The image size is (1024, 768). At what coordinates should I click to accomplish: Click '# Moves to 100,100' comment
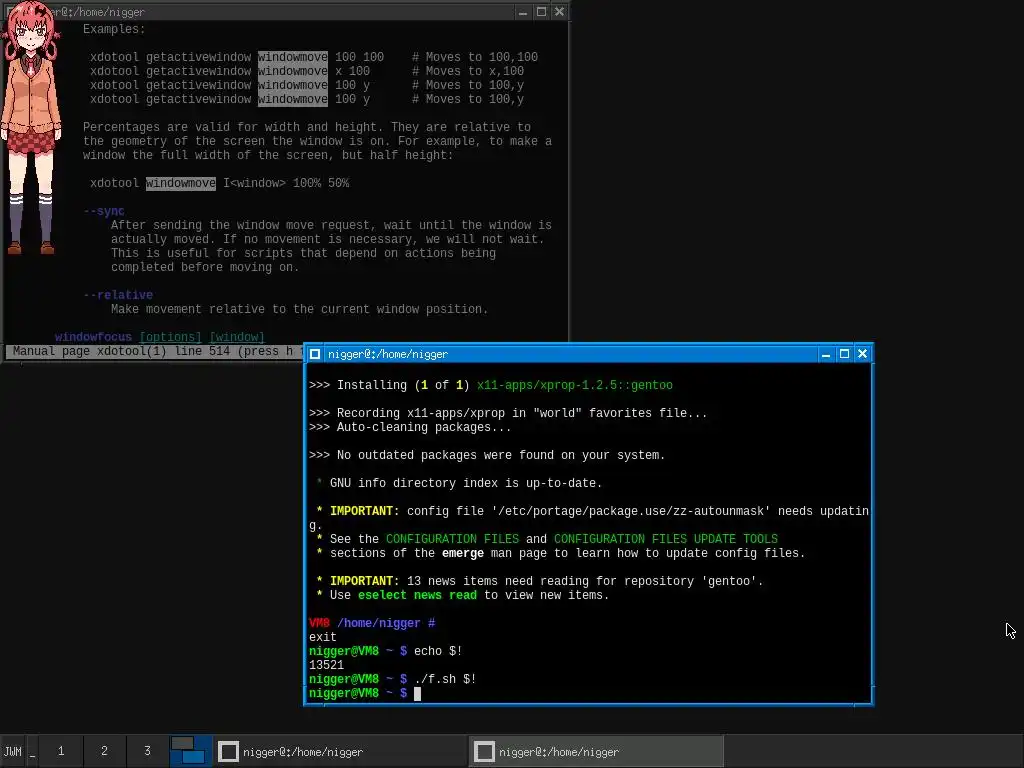(x=475, y=57)
